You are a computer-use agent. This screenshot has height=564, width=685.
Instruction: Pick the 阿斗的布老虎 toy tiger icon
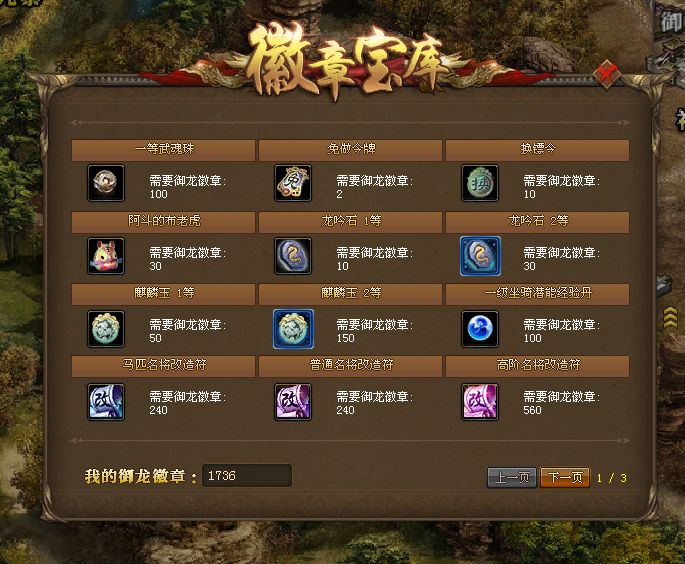pyautogui.click(x=106, y=256)
